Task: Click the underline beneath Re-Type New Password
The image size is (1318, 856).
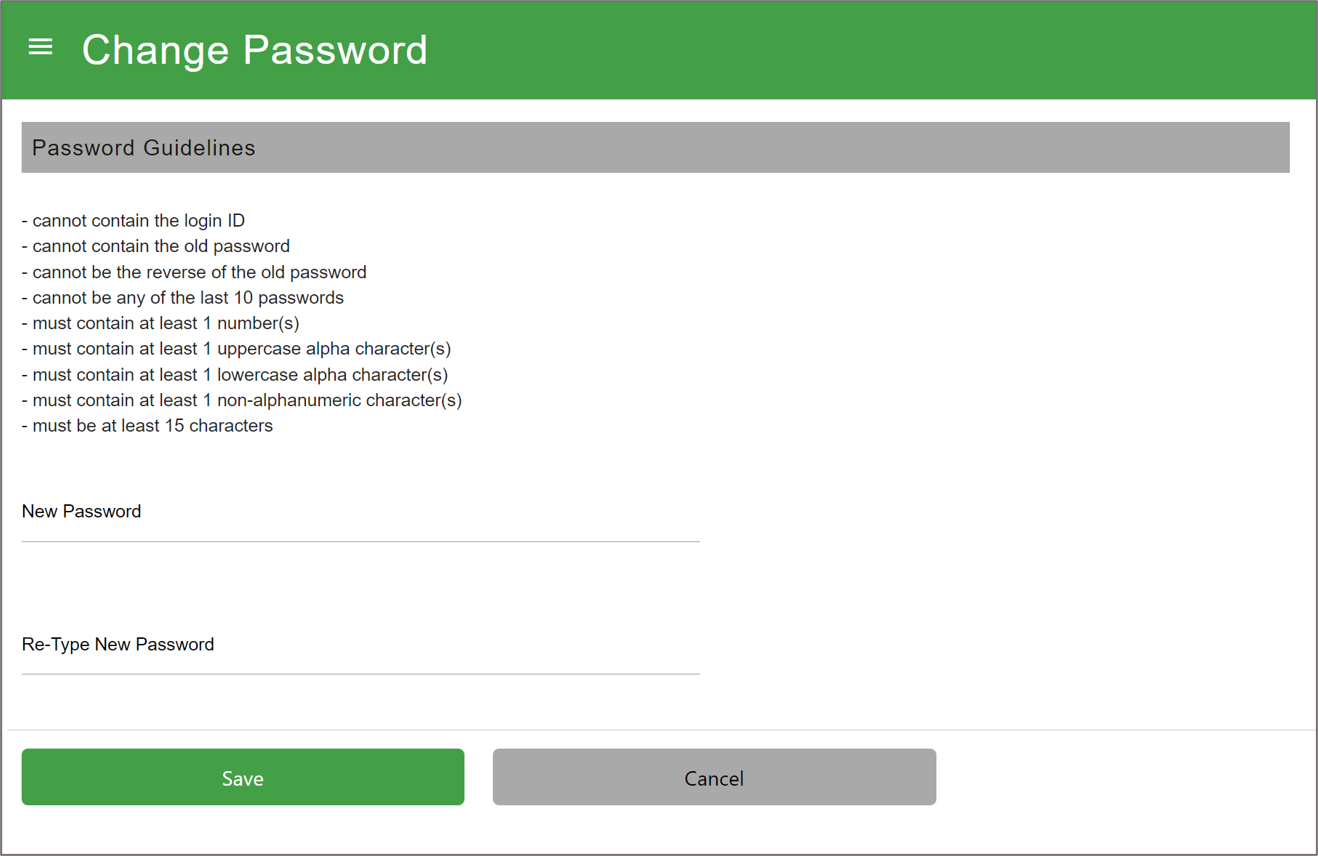Action: 360,674
